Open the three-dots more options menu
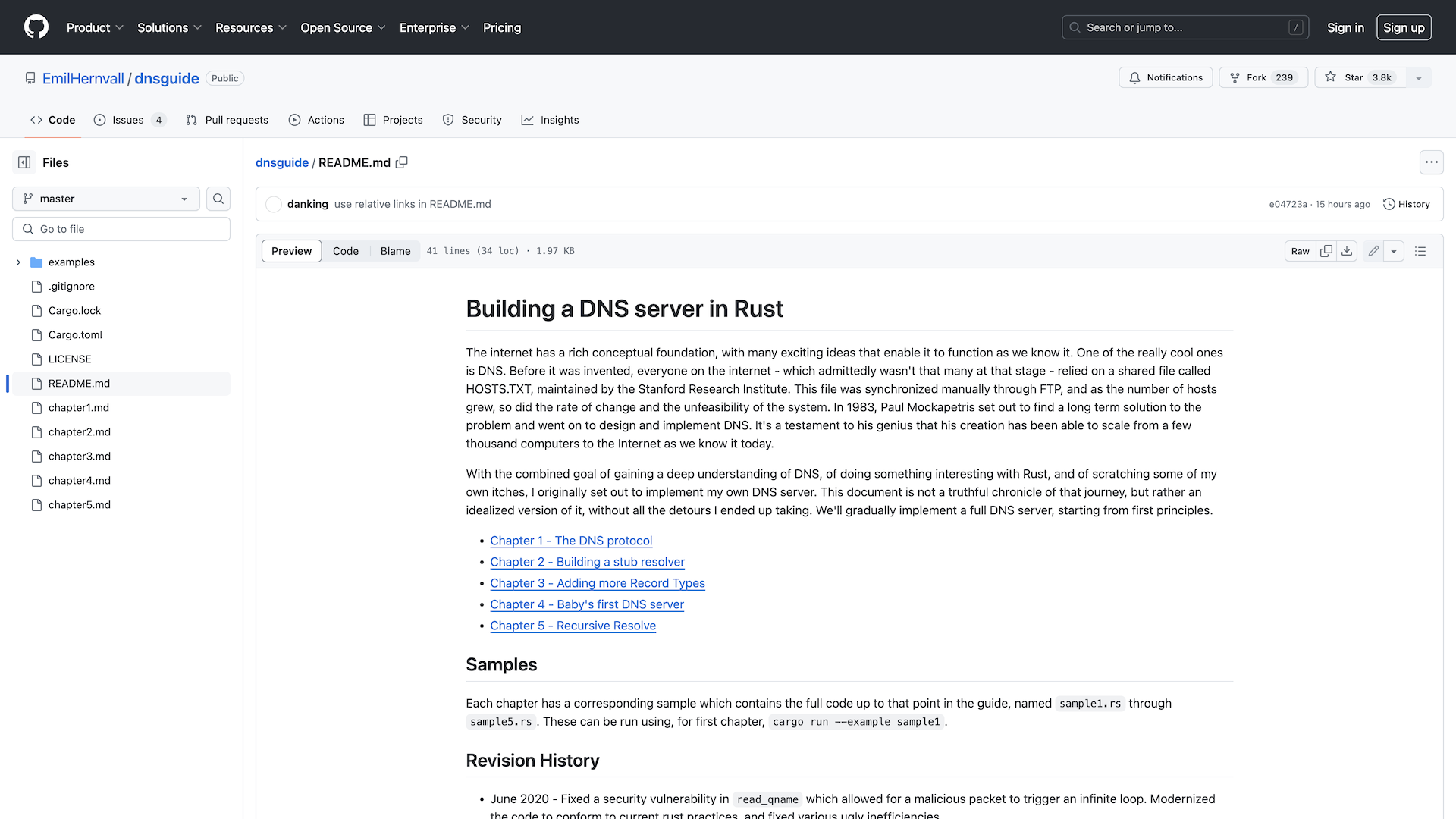This screenshot has width=1456, height=819. 1431,162
